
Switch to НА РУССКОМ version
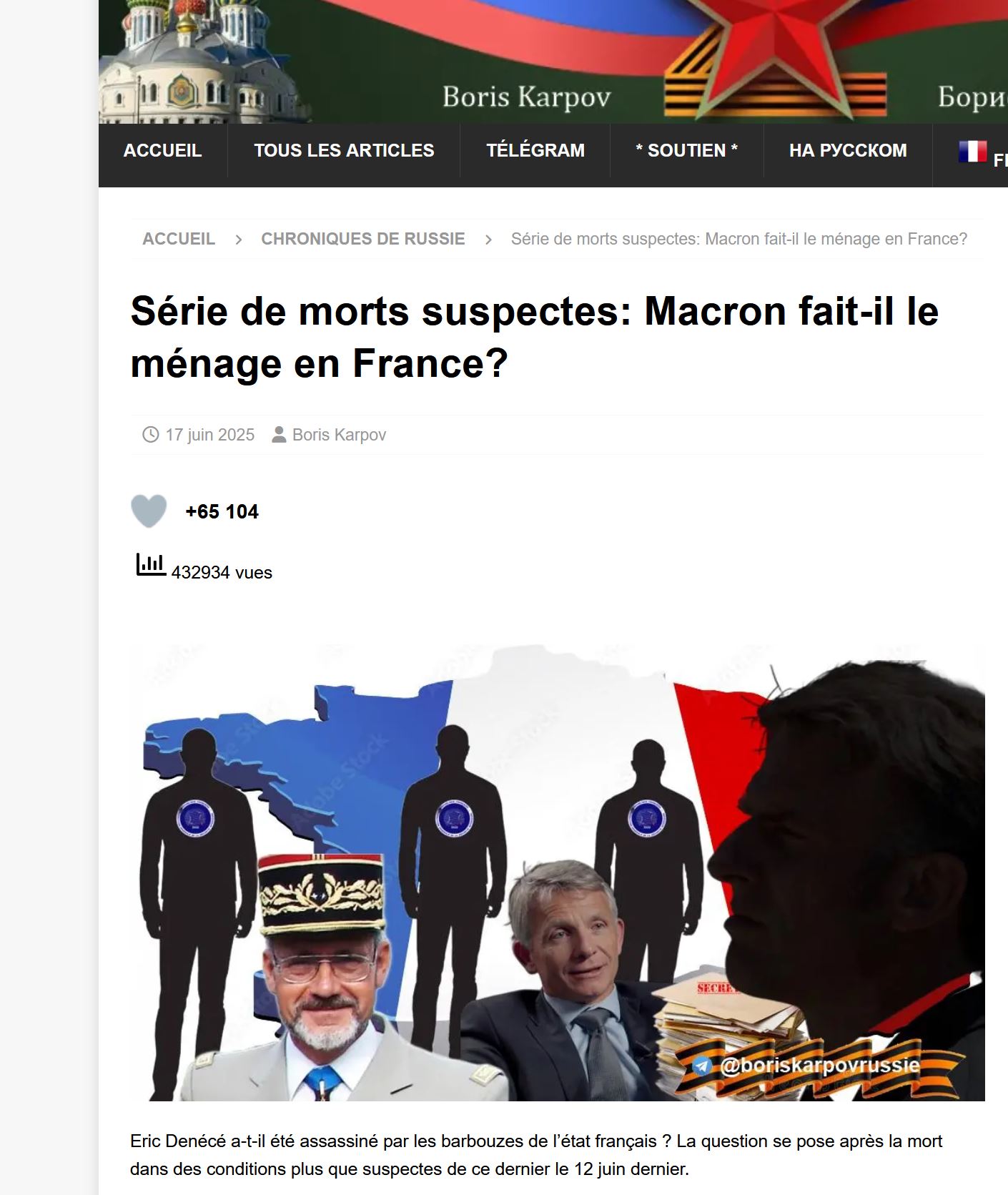click(x=848, y=150)
